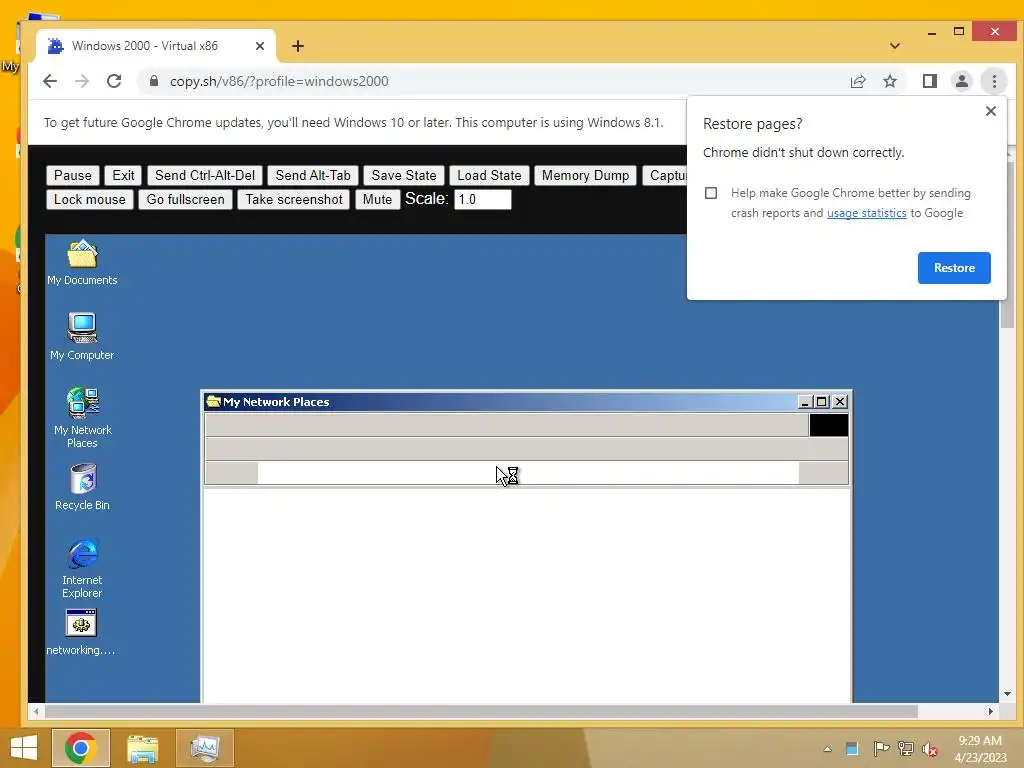Open the taskbar clock showing 9:29 AM
The width and height of the screenshot is (1024, 768).
pyautogui.click(x=980, y=749)
